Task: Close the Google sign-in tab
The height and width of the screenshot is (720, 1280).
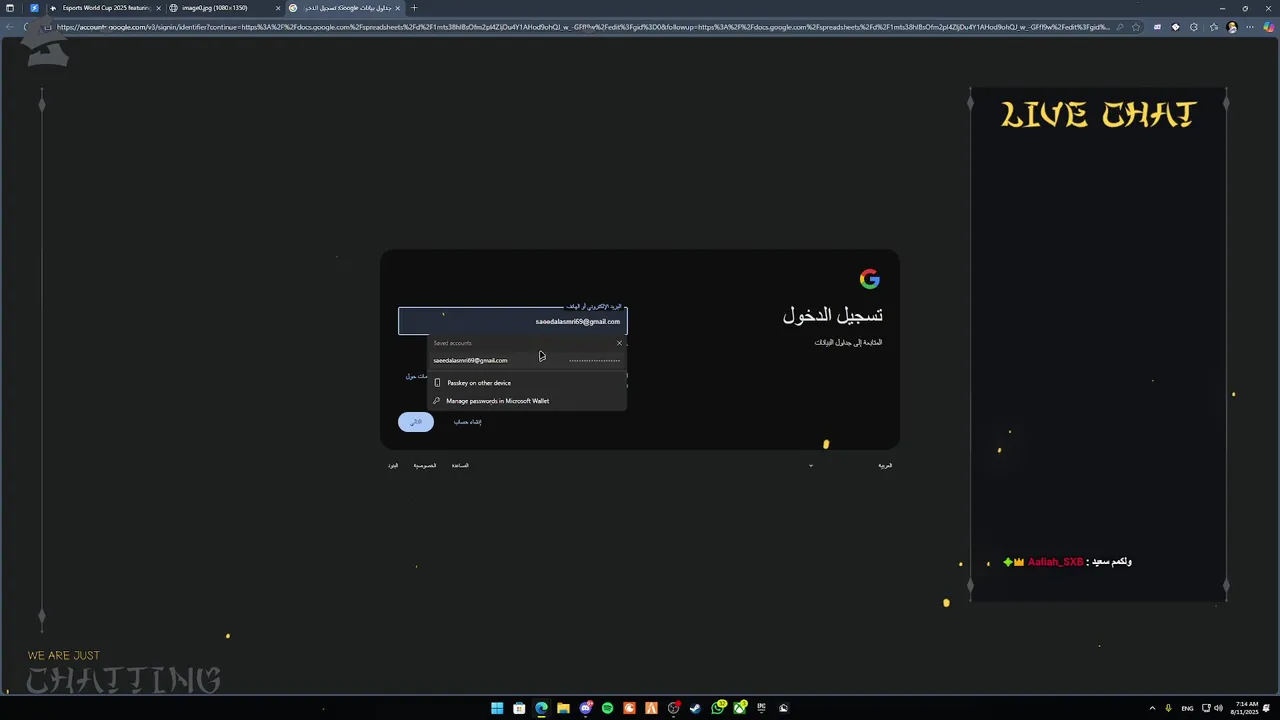Action: [x=397, y=8]
